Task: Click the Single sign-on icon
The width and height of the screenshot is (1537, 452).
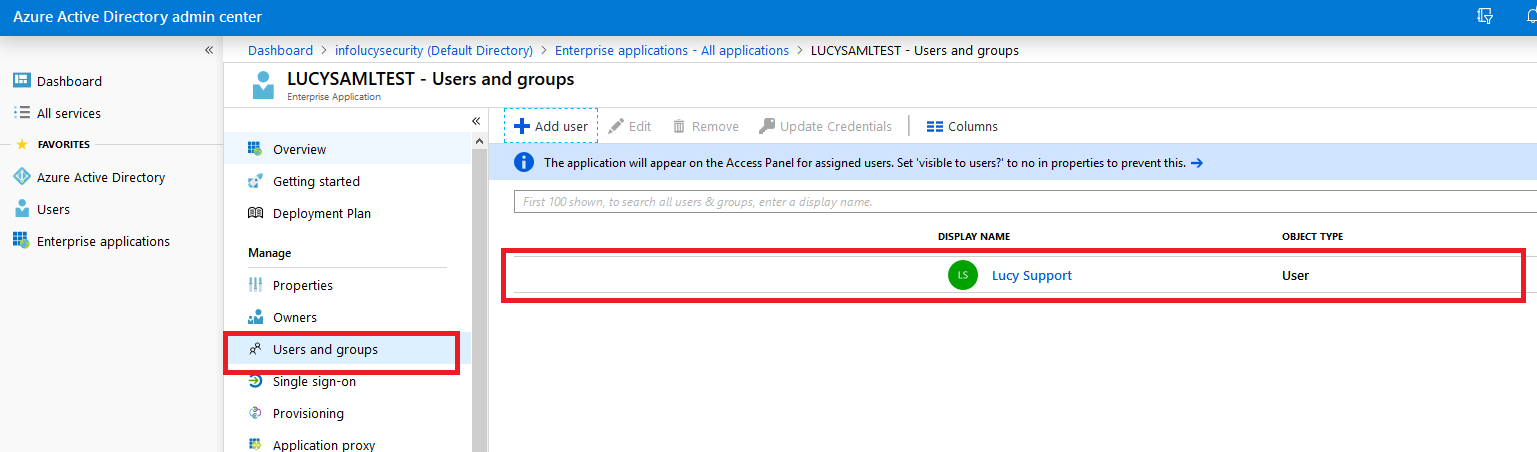Action: tap(255, 381)
